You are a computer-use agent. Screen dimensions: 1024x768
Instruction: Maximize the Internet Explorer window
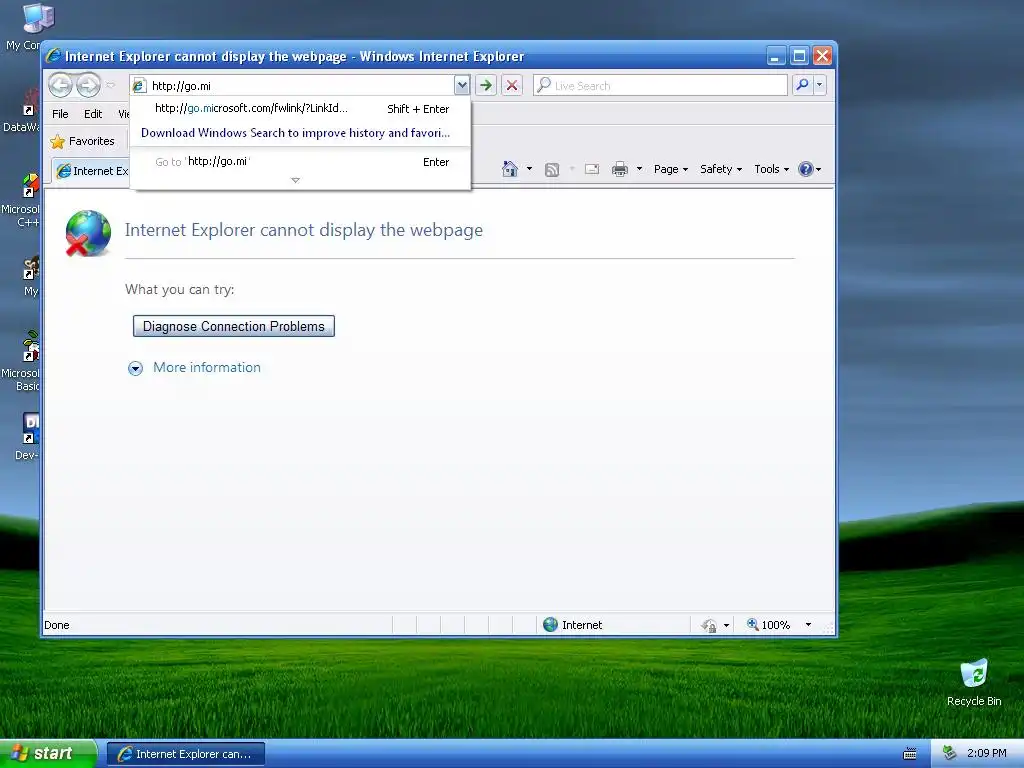pos(799,56)
